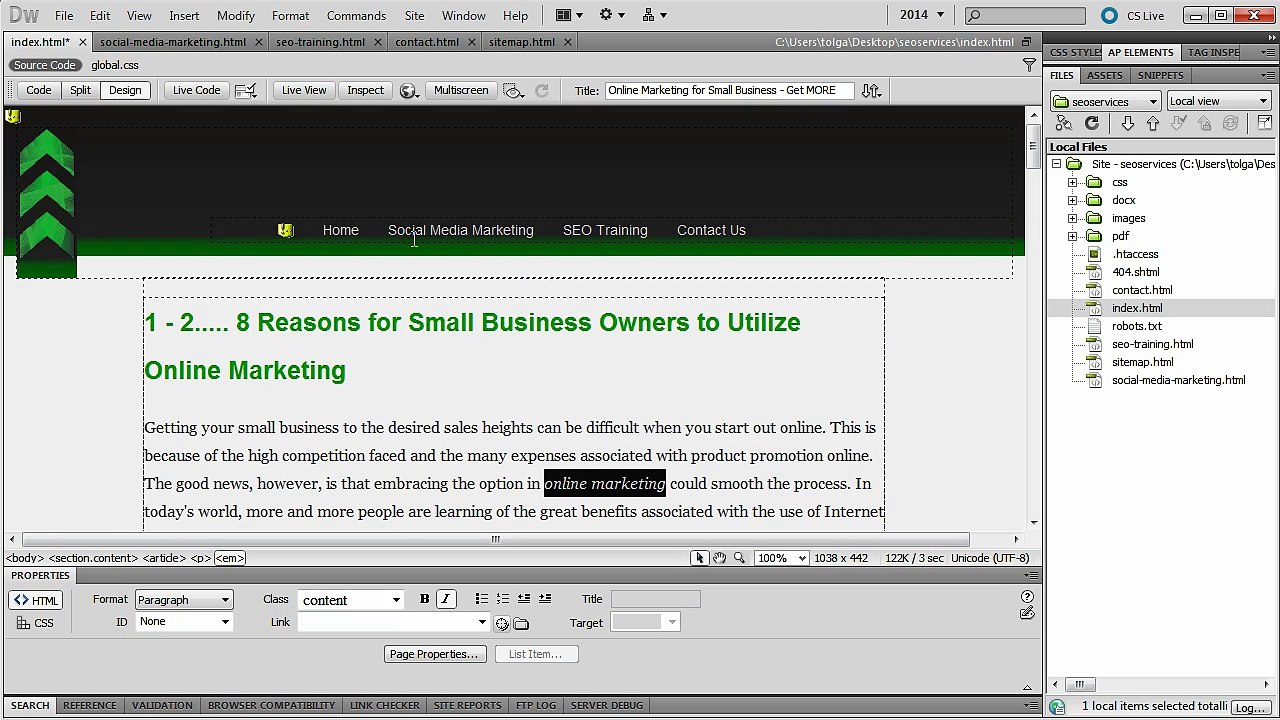
Task: Click Put Files up-arrow icon
Action: point(1153,123)
